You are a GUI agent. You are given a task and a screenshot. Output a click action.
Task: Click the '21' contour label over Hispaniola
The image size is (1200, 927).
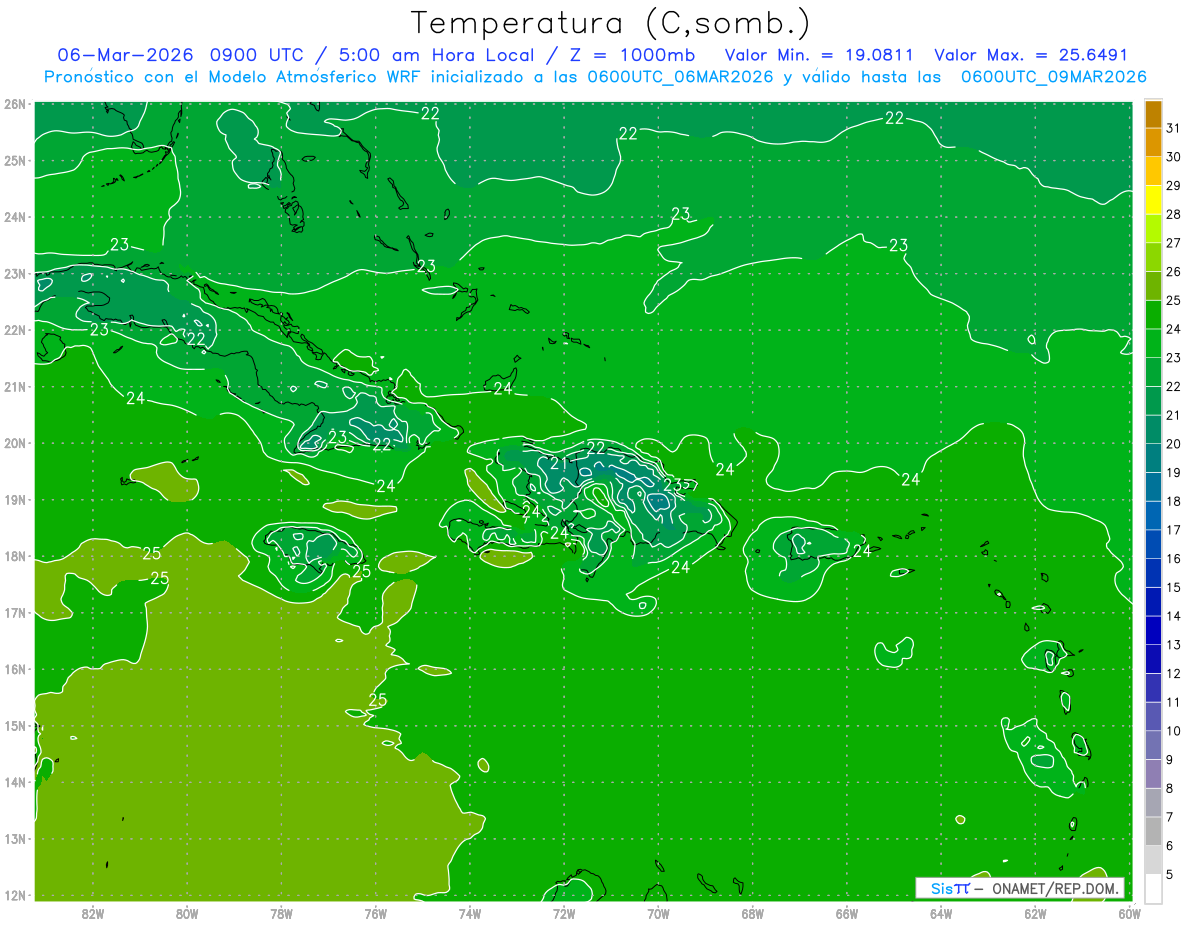559,463
